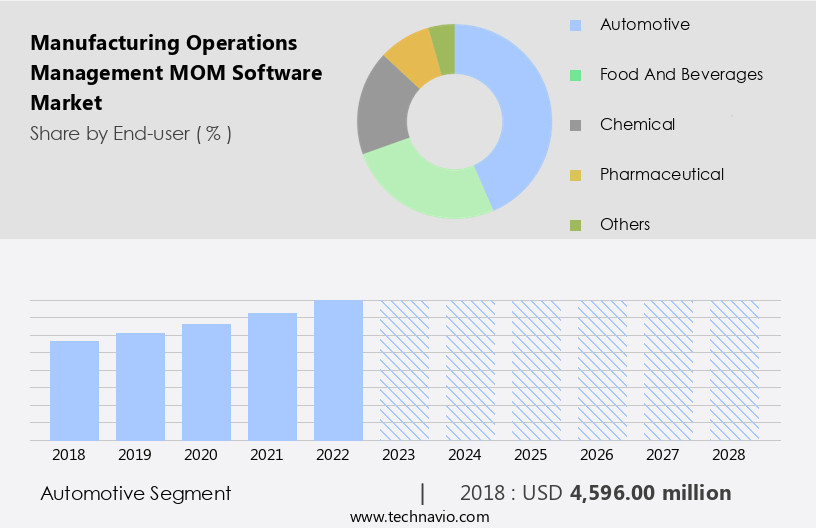Viewport: 816px width, 528px height.
Task: Click the green Food And Beverages legend swatch
Action: (575, 75)
